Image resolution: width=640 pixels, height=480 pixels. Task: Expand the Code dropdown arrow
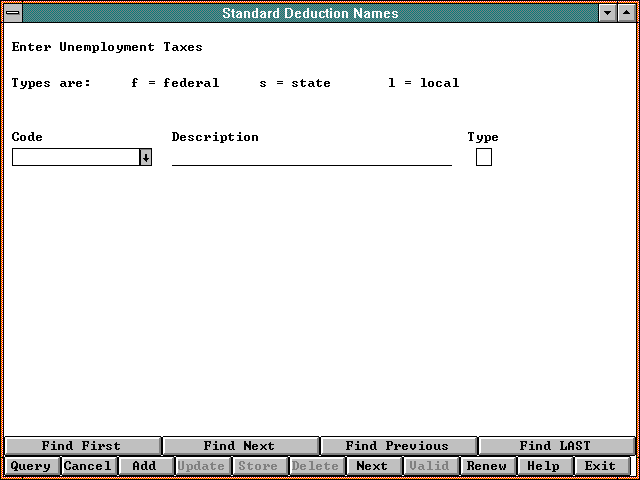(146, 157)
